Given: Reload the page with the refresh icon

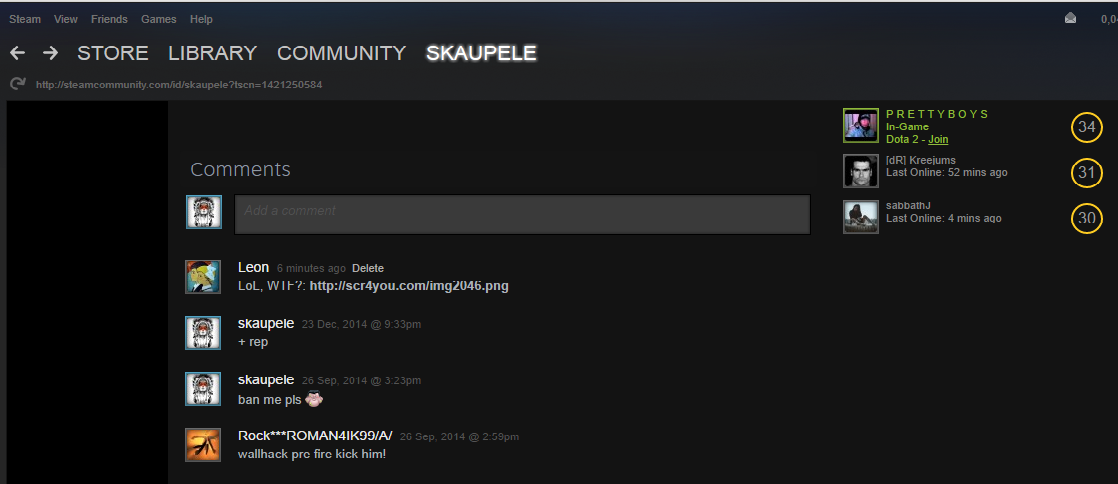Looking at the screenshot, I should (18, 84).
